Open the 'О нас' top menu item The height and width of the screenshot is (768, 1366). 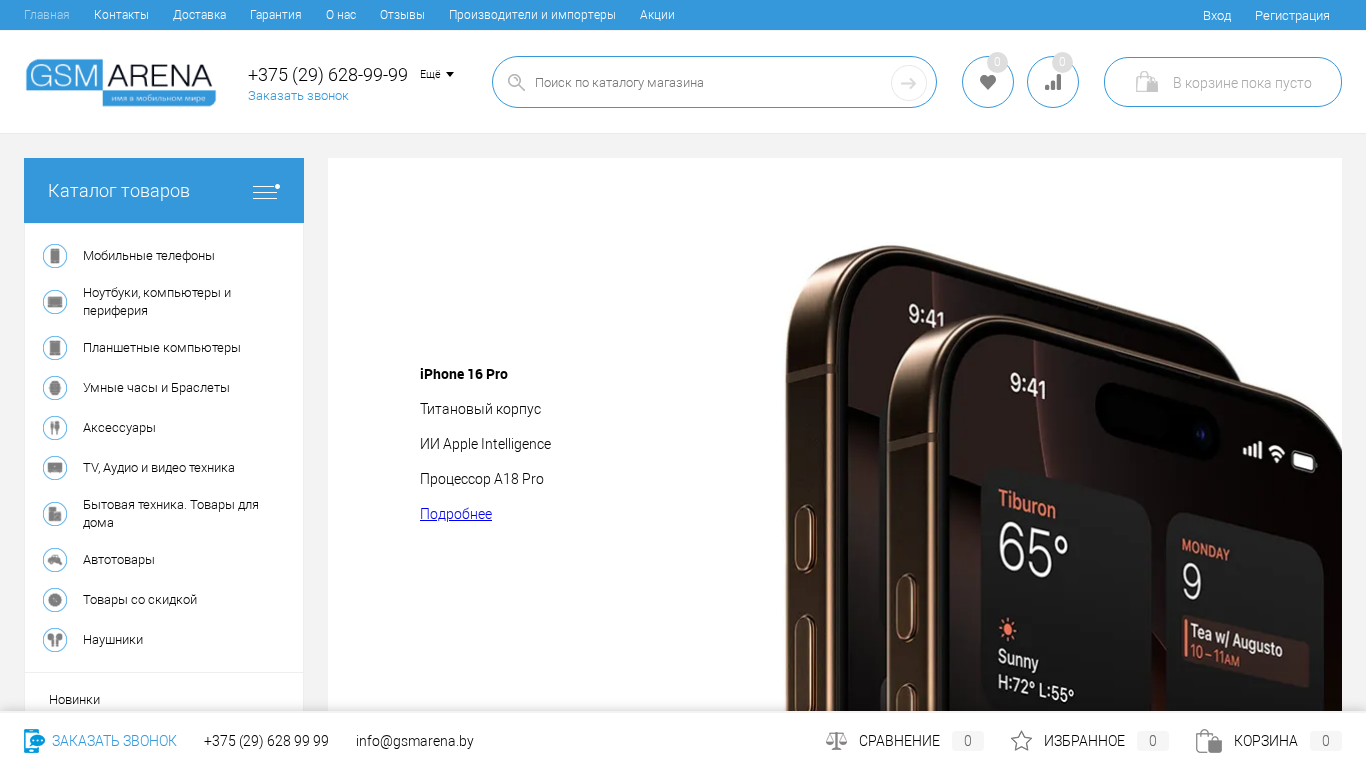pos(341,15)
